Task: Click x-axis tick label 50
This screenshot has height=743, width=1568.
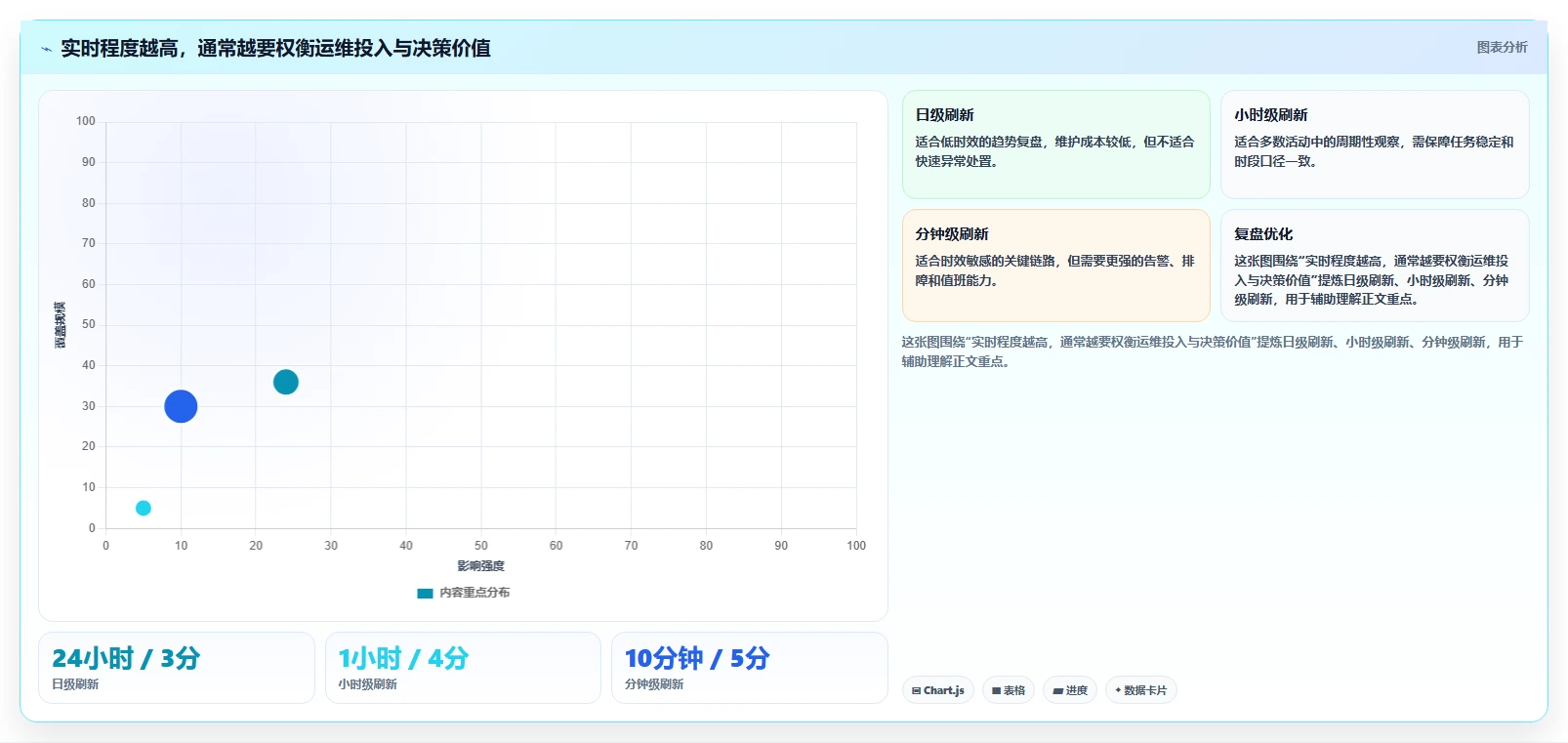Action: pos(481,546)
